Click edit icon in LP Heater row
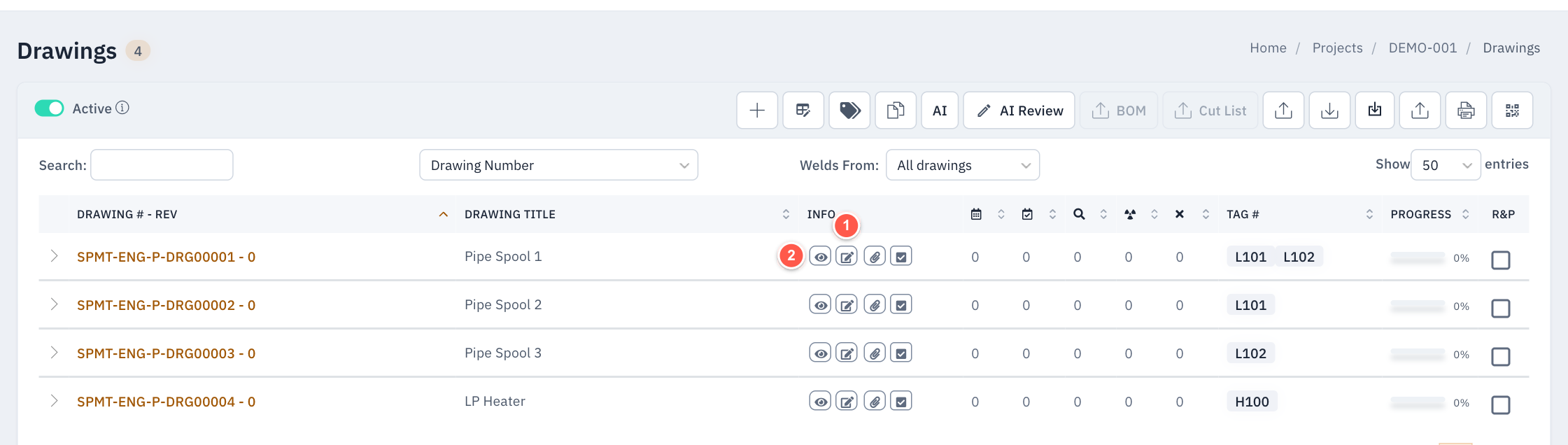Viewport: 1568px width, 445px height. click(x=847, y=402)
